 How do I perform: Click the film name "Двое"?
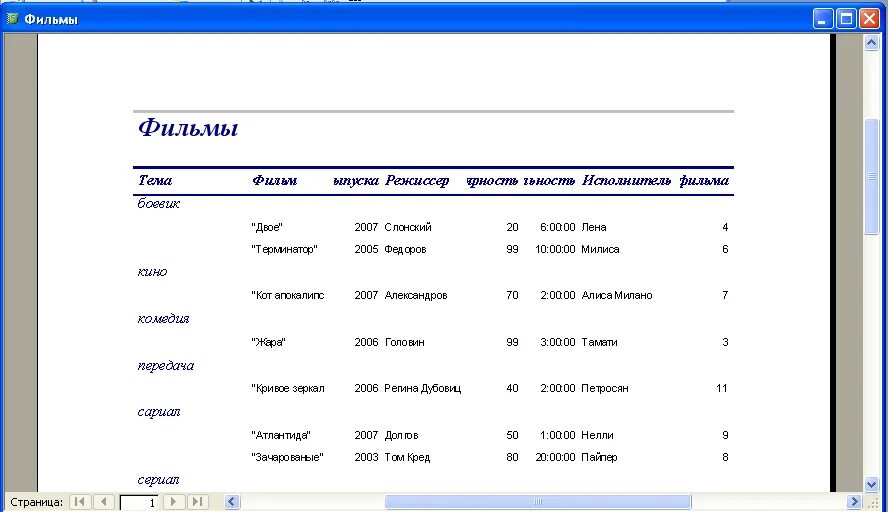pyautogui.click(x=267, y=227)
